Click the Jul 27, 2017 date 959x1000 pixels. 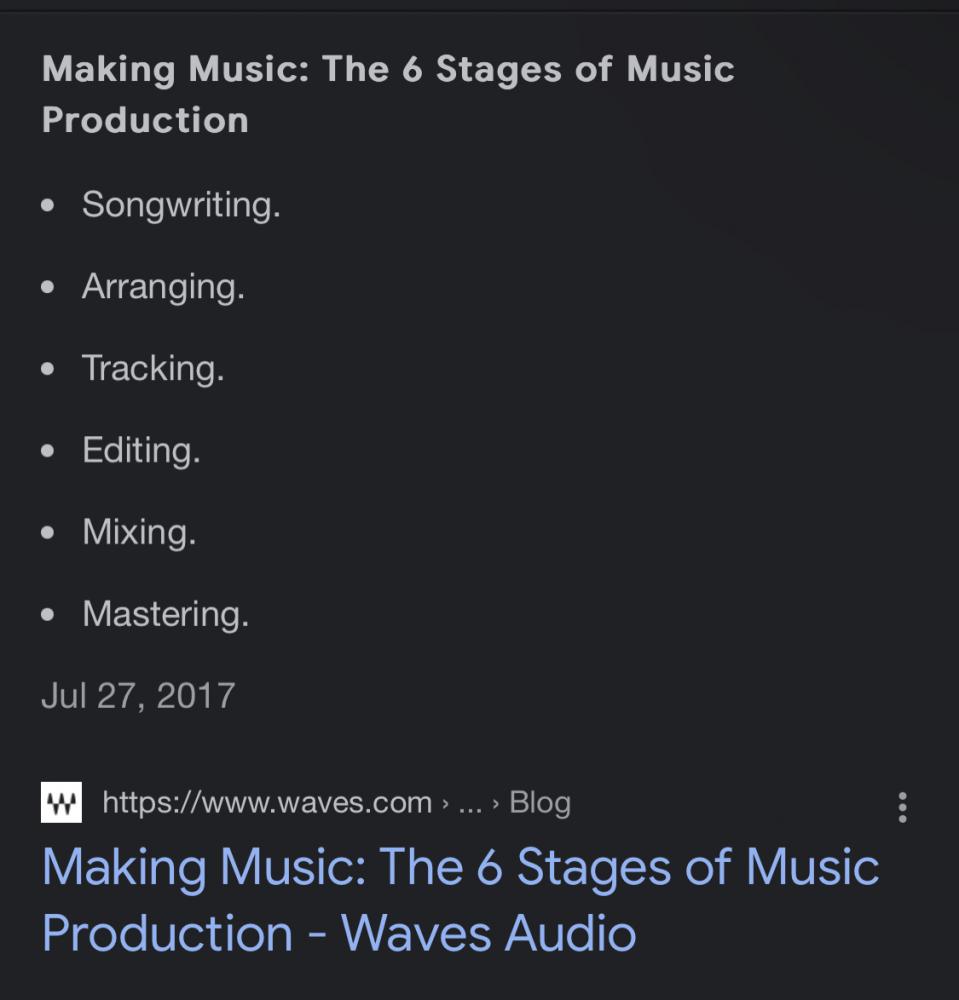pos(138,694)
